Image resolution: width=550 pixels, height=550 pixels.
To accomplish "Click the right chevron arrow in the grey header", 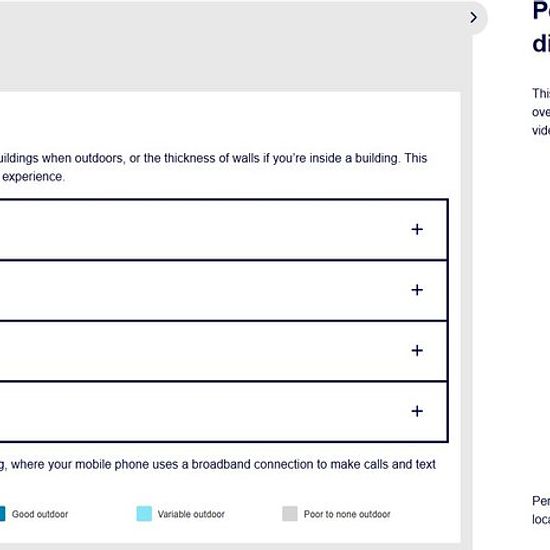I will click(473, 17).
